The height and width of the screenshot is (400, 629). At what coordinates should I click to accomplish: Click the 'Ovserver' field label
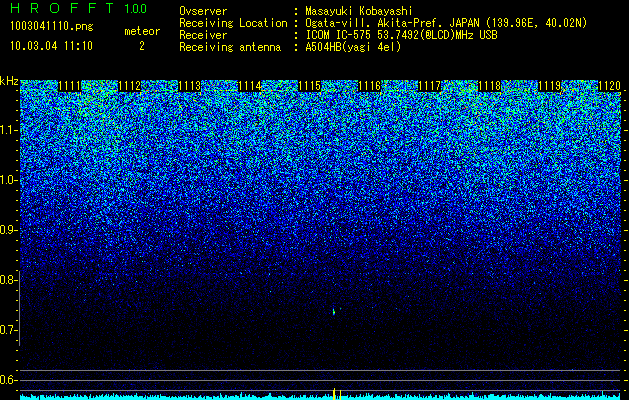coord(203,11)
